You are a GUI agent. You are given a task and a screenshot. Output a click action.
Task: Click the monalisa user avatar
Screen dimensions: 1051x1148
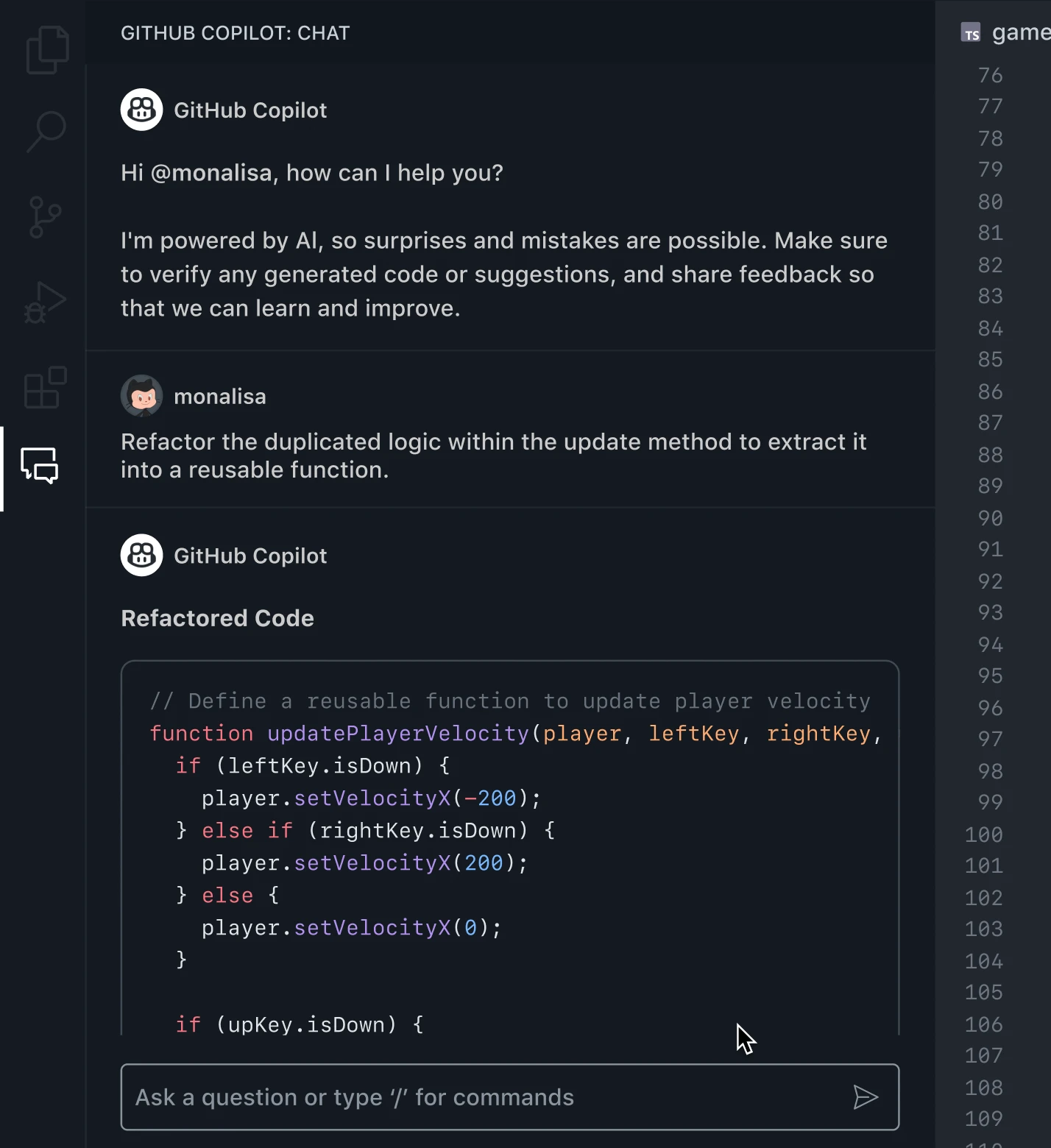(141, 396)
